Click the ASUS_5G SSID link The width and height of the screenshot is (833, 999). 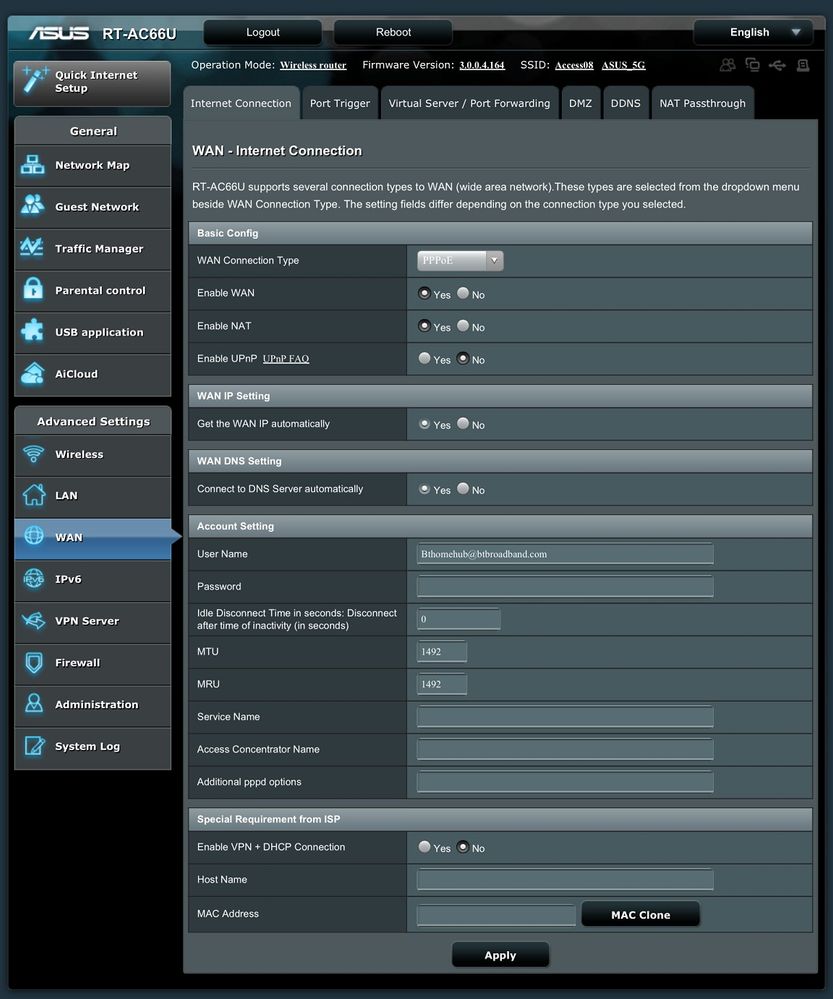pyautogui.click(x=623, y=65)
